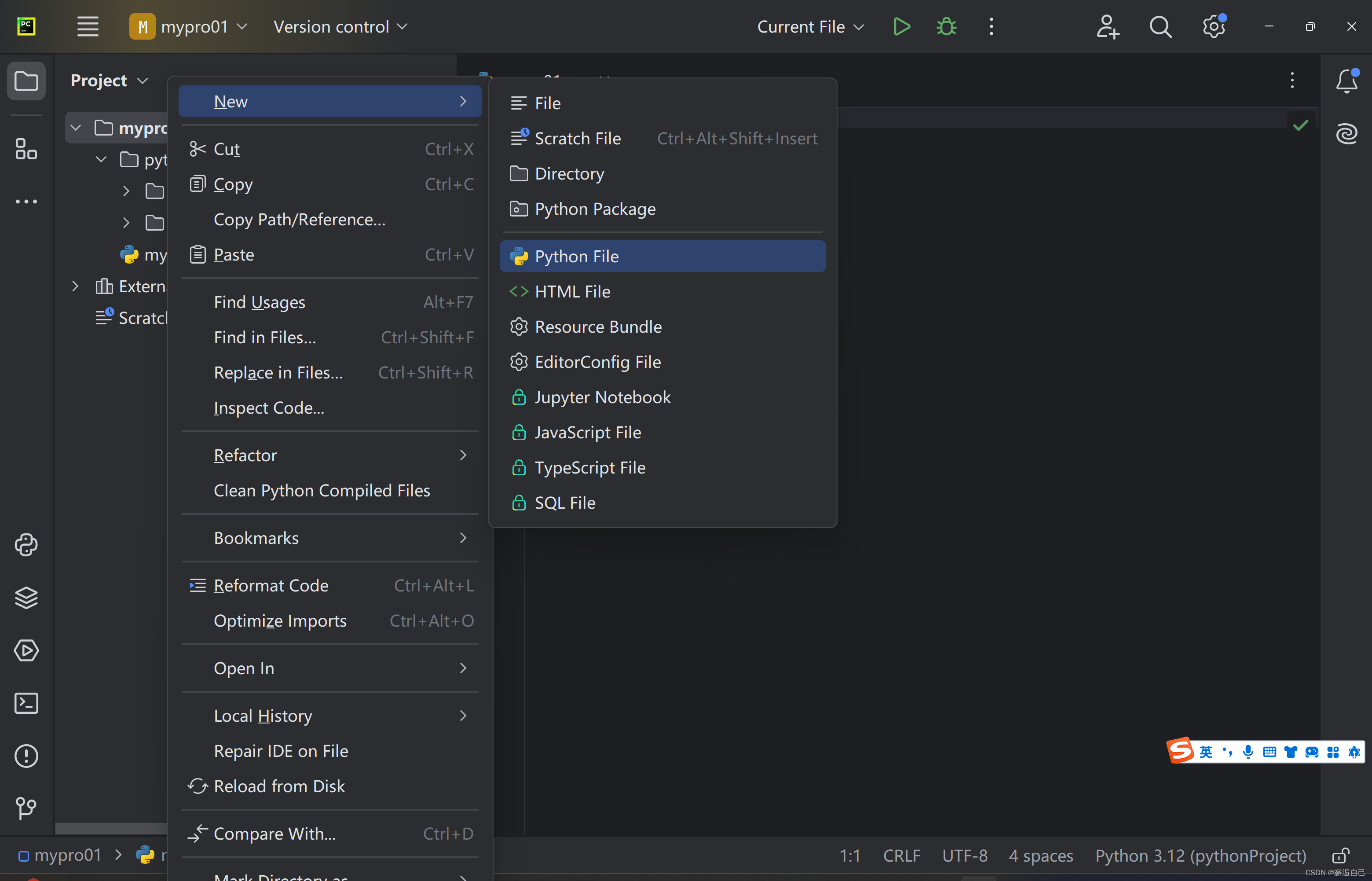Open the Current File run configuration dropdown

tap(810, 27)
